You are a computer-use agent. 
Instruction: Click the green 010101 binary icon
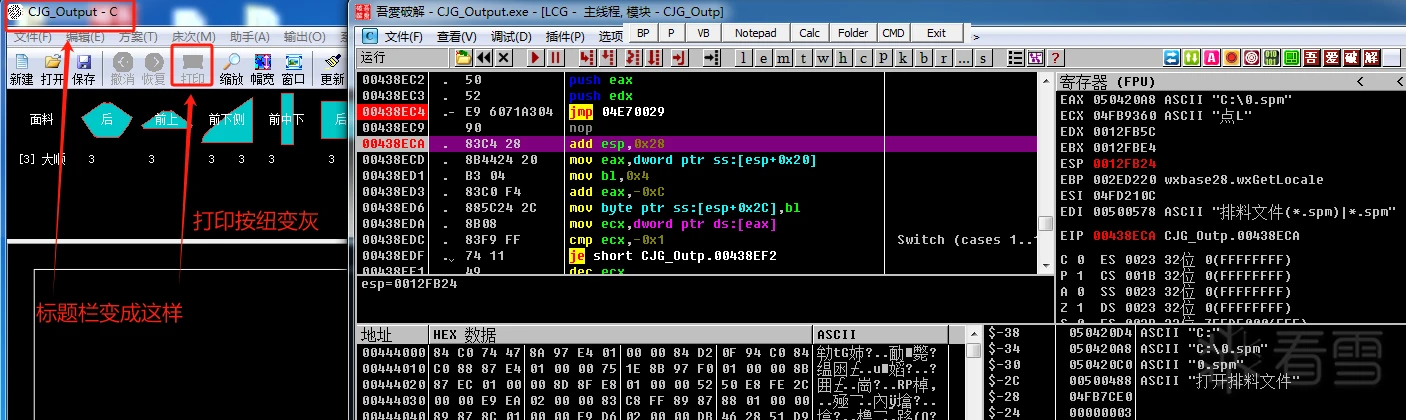[1271, 57]
